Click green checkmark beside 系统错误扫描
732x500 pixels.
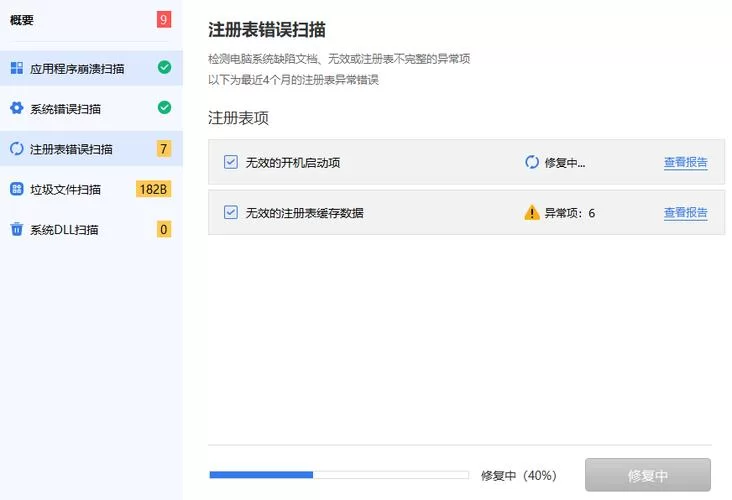pos(164,107)
